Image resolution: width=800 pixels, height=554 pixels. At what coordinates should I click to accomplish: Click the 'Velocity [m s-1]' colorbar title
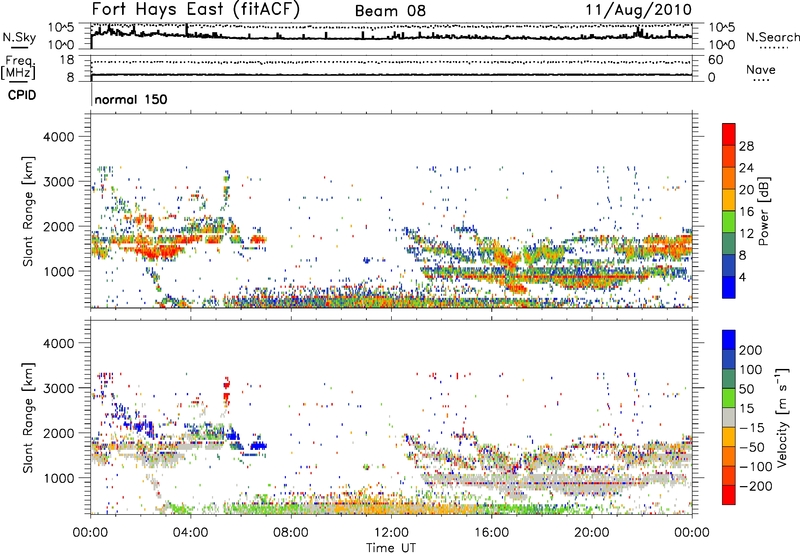pyautogui.click(x=782, y=417)
